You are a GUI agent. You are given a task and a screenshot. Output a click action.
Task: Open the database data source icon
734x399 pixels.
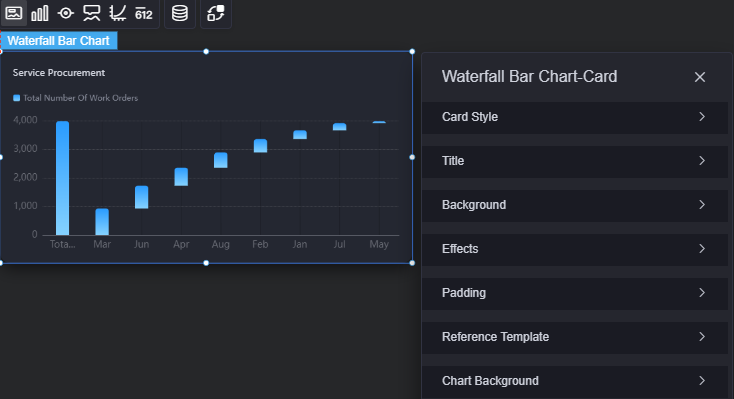pos(180,13)
